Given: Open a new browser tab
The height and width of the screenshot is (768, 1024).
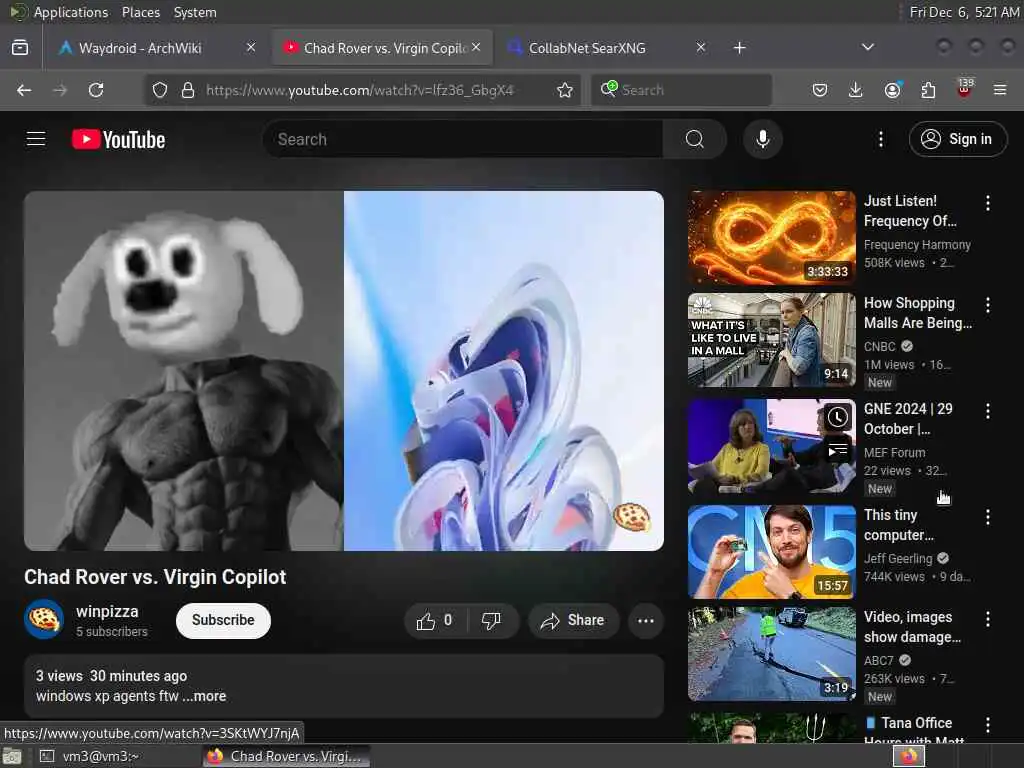Looking at the screenshot, I should 739,48.
